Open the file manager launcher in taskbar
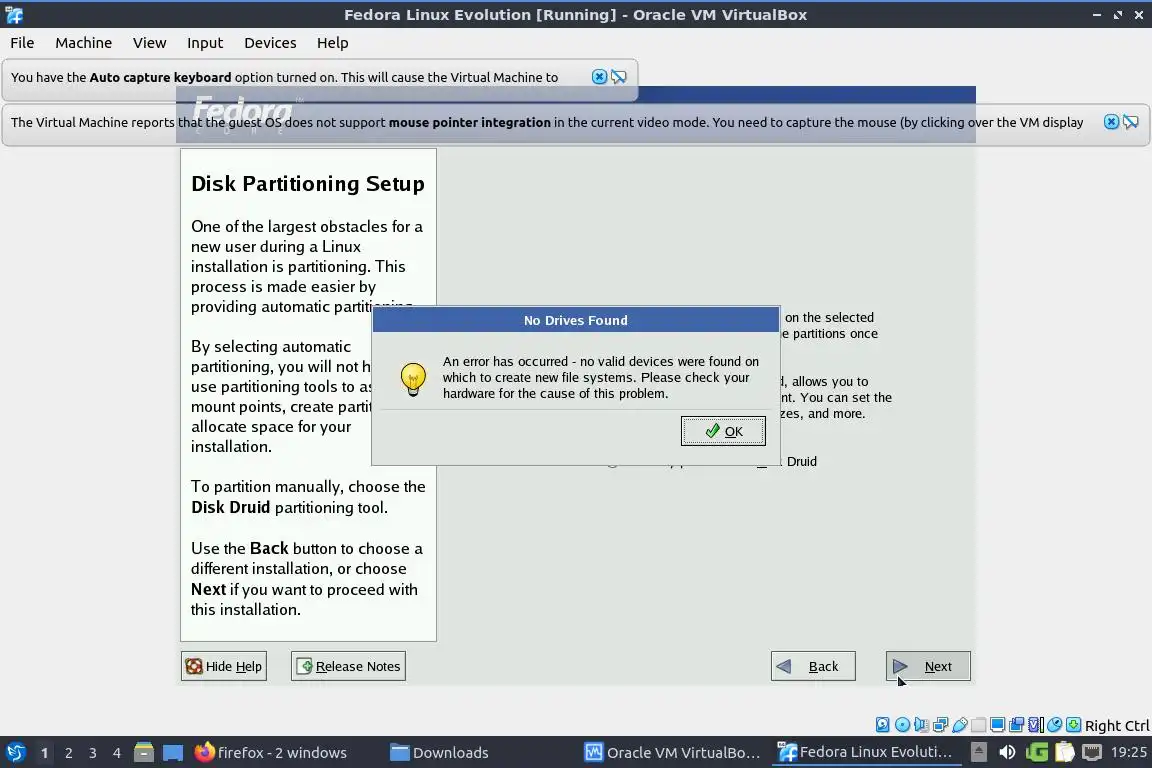The width and height of the screenshot is (1152, 768). coord(144,752)
